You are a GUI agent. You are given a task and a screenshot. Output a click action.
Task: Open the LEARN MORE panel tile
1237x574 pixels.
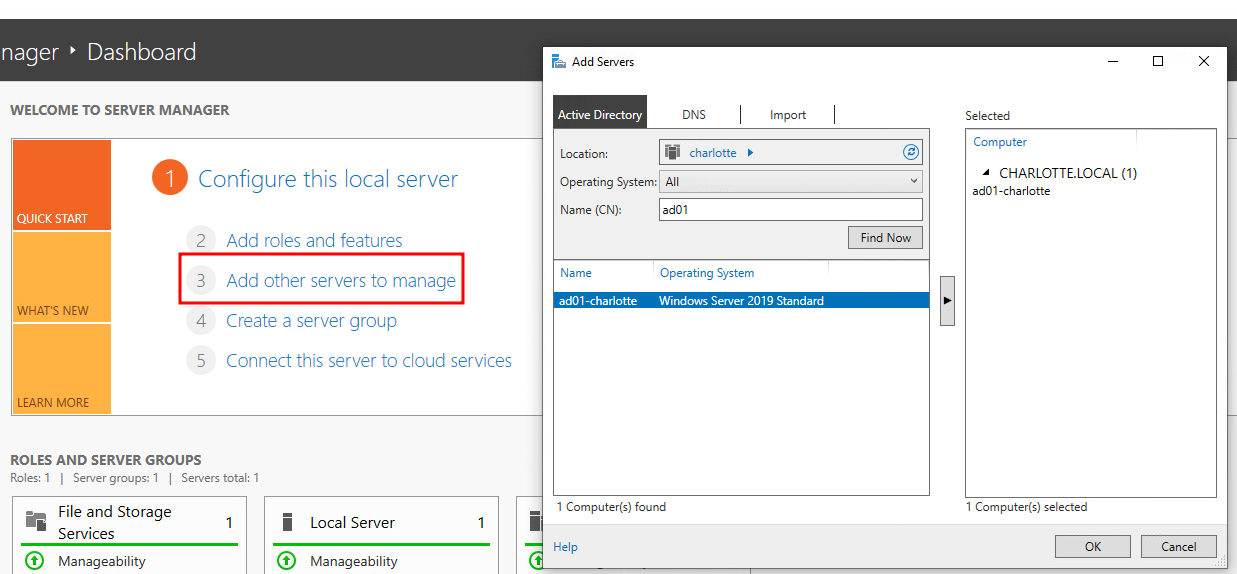point(62,369)
